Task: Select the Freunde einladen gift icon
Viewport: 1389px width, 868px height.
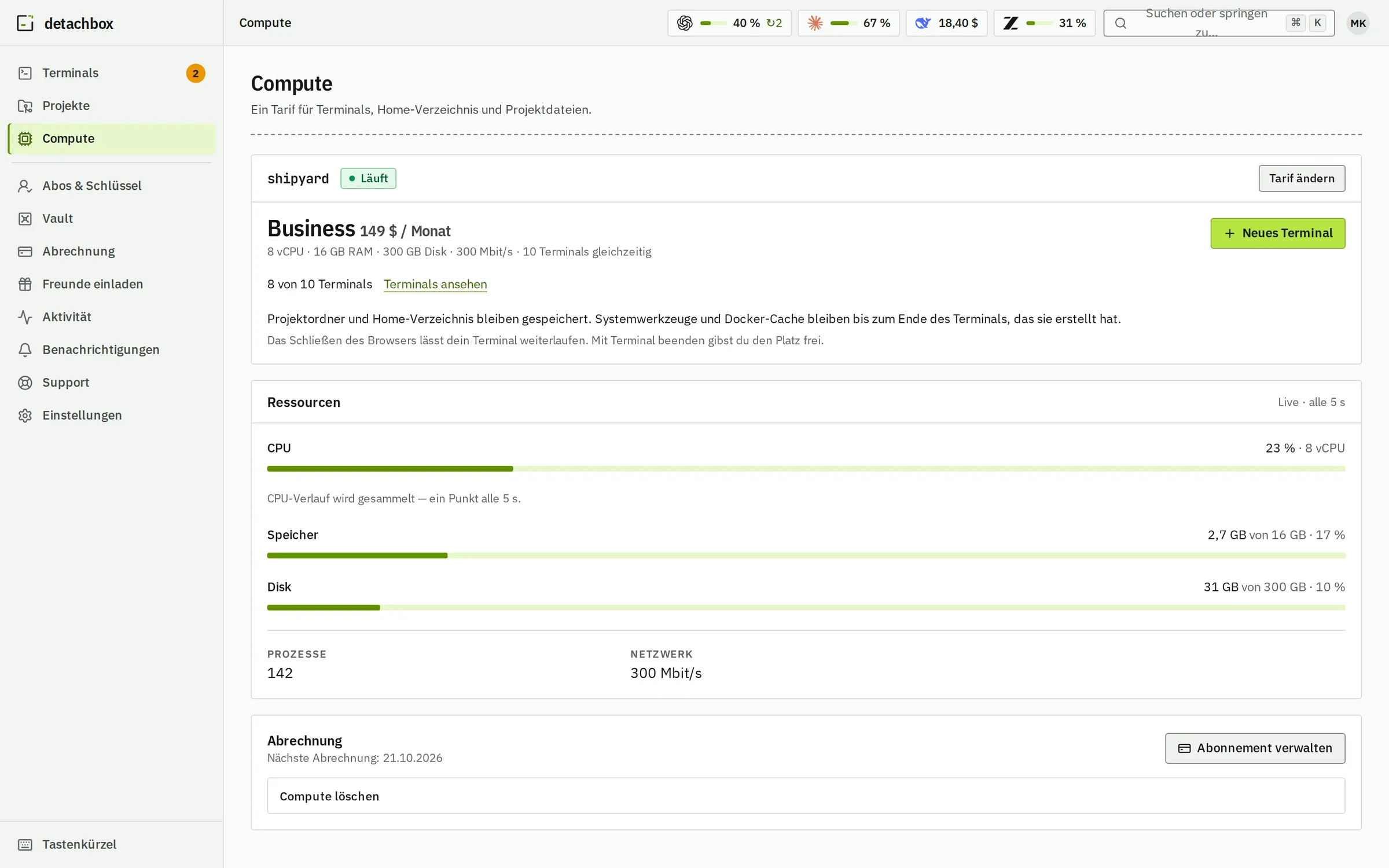Action: pos(25,284)
